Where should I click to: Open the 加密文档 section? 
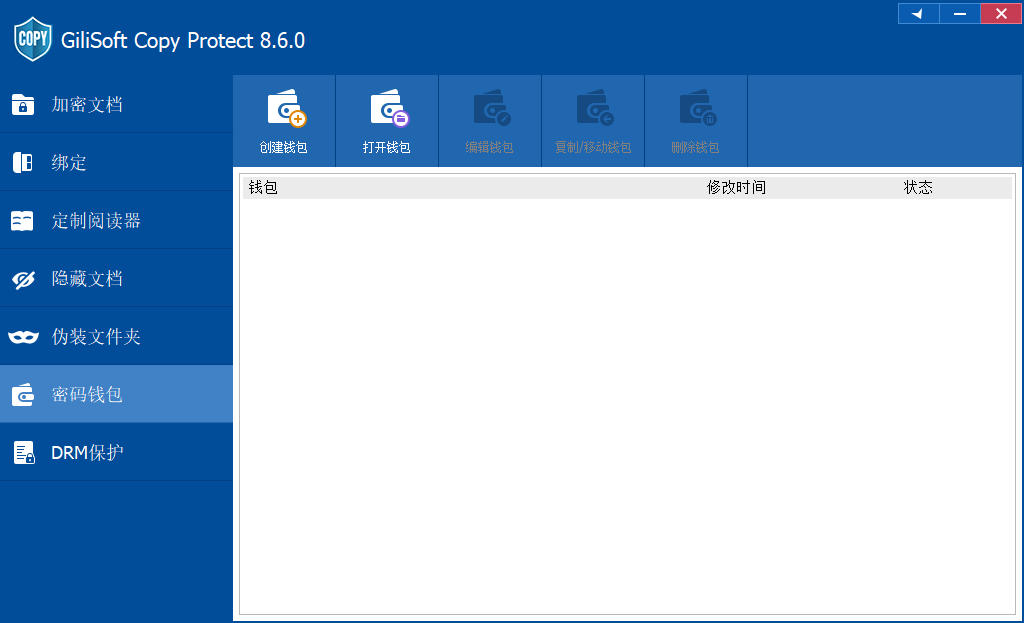116,104
